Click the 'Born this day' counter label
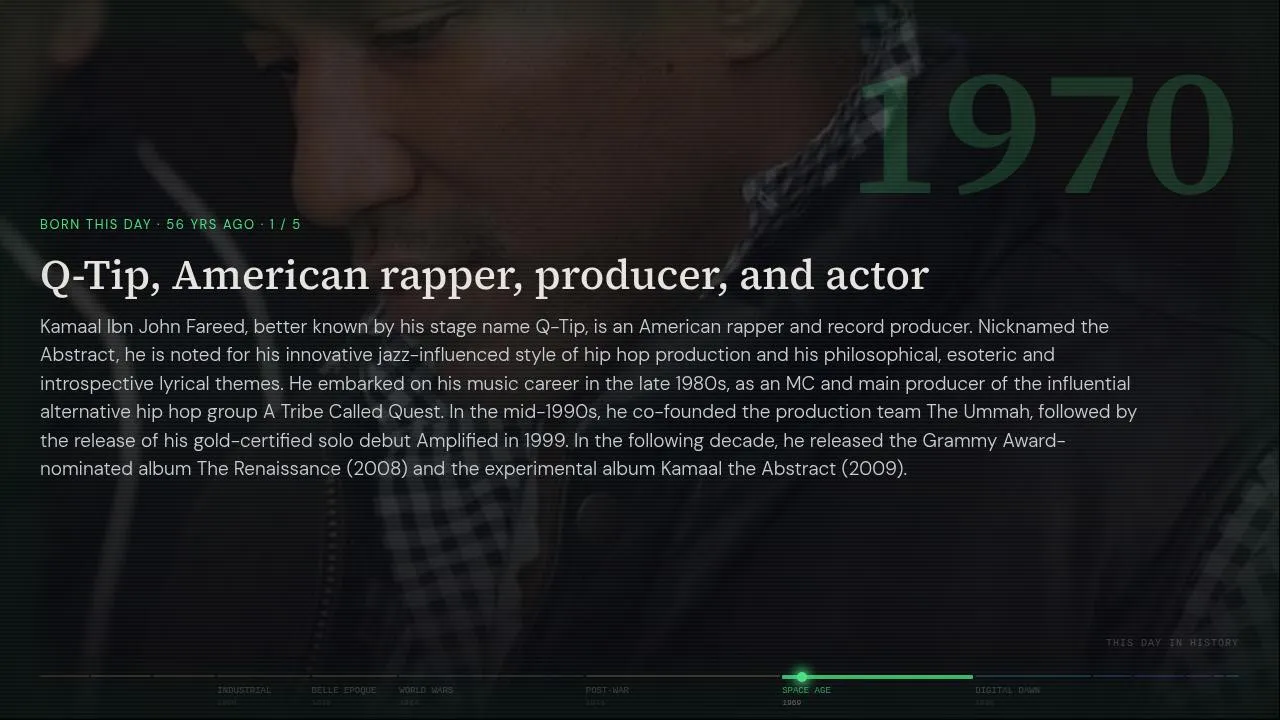1280x720 pixels. click(170, 224)
